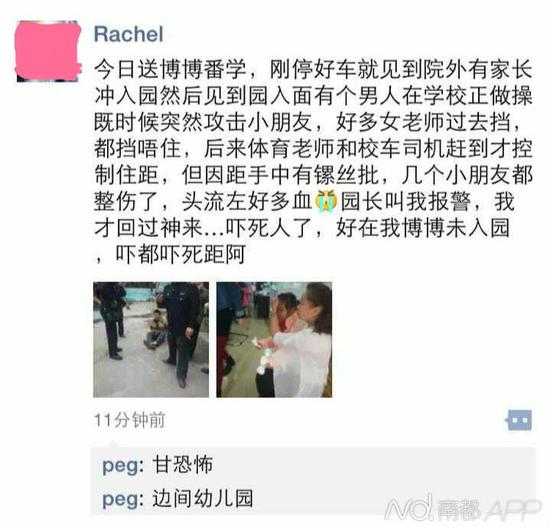Tap the text line starting 都挡唔住
This screenshot has width=550, height=527.
coord(314,149)
